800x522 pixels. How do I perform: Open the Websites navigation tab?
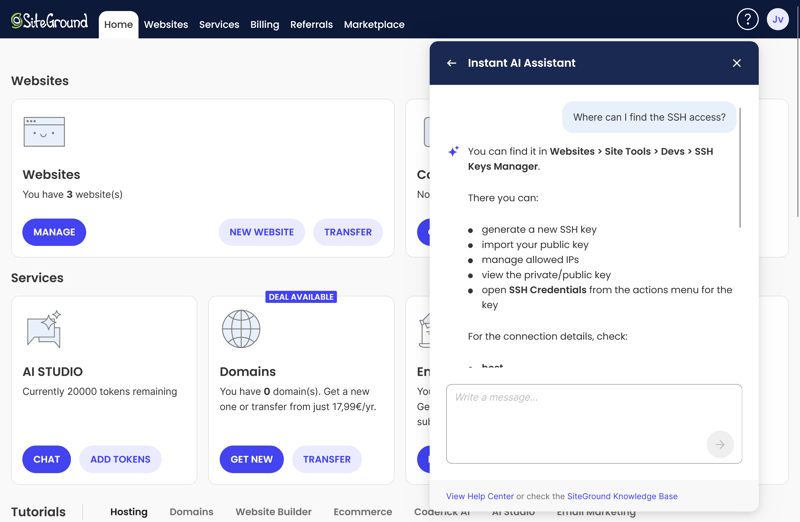pyautogui.click(x=166, y=24)
